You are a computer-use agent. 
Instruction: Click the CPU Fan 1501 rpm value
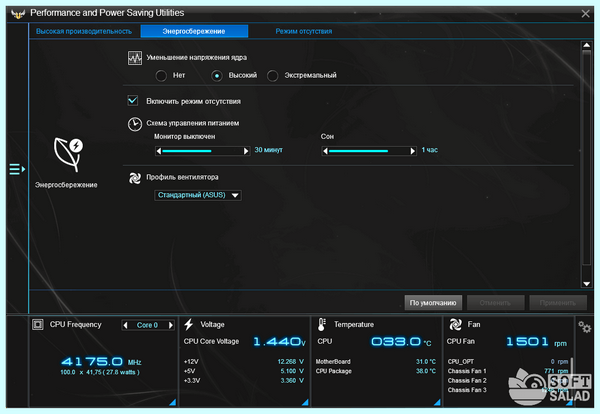[527, 341]
